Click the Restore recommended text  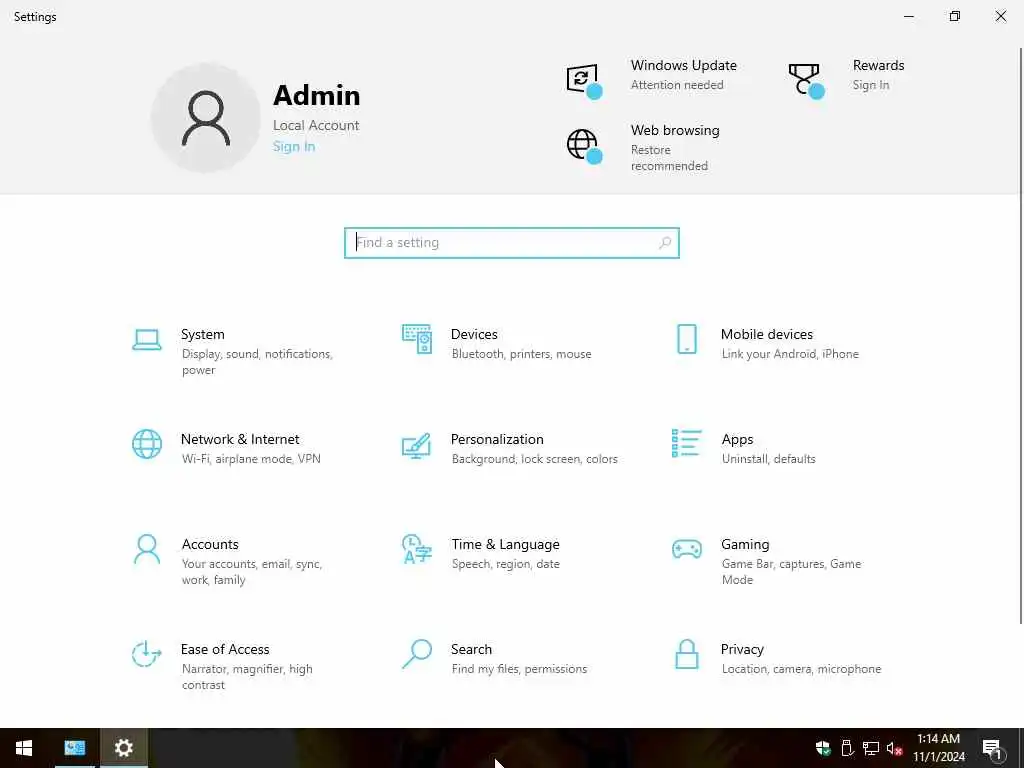pos(669,158)
